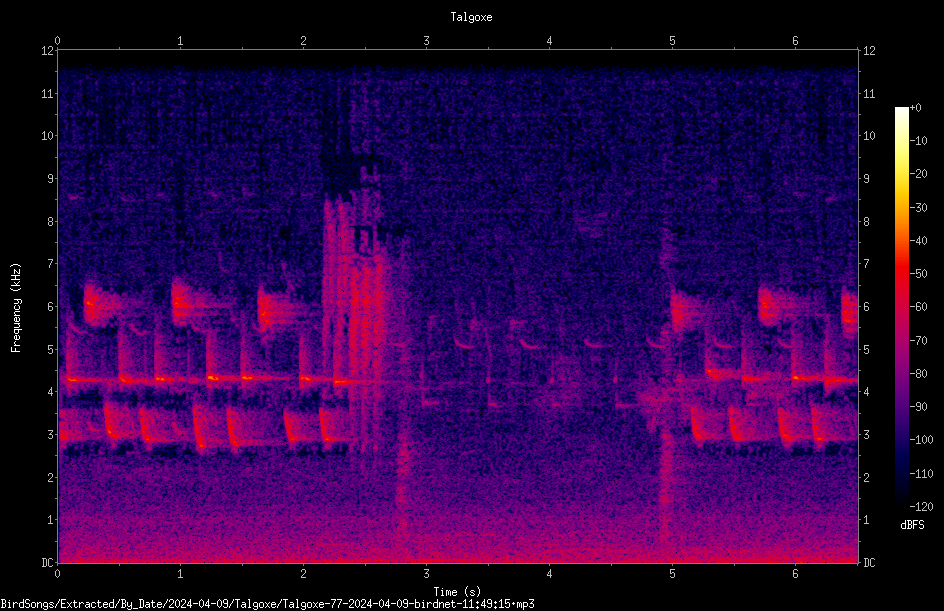Click the -50 red region of colorbar

point(901,273)
